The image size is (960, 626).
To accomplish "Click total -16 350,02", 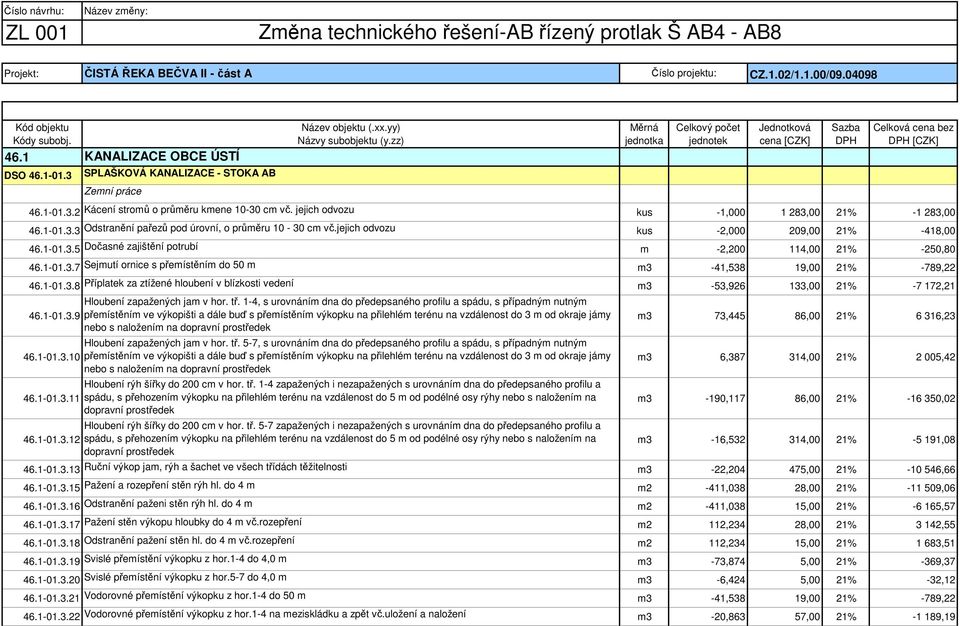I will click(931, 399).
